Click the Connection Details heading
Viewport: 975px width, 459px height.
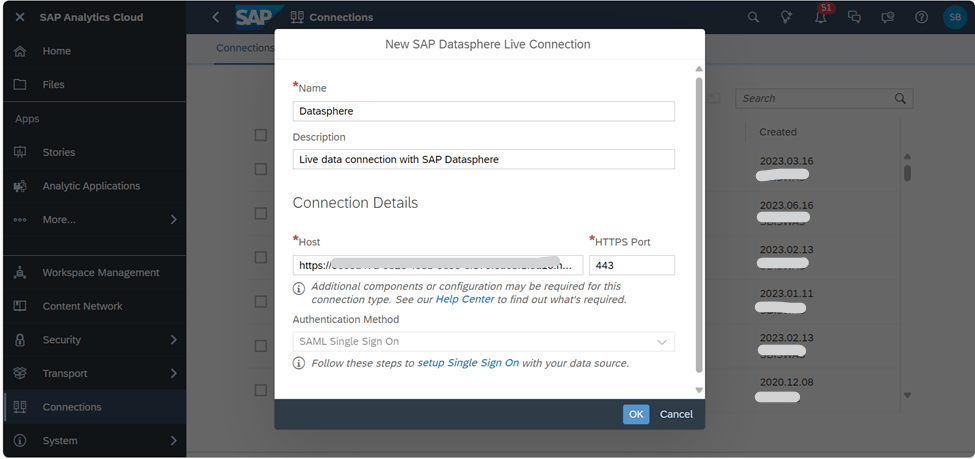[x=355, y=203]
